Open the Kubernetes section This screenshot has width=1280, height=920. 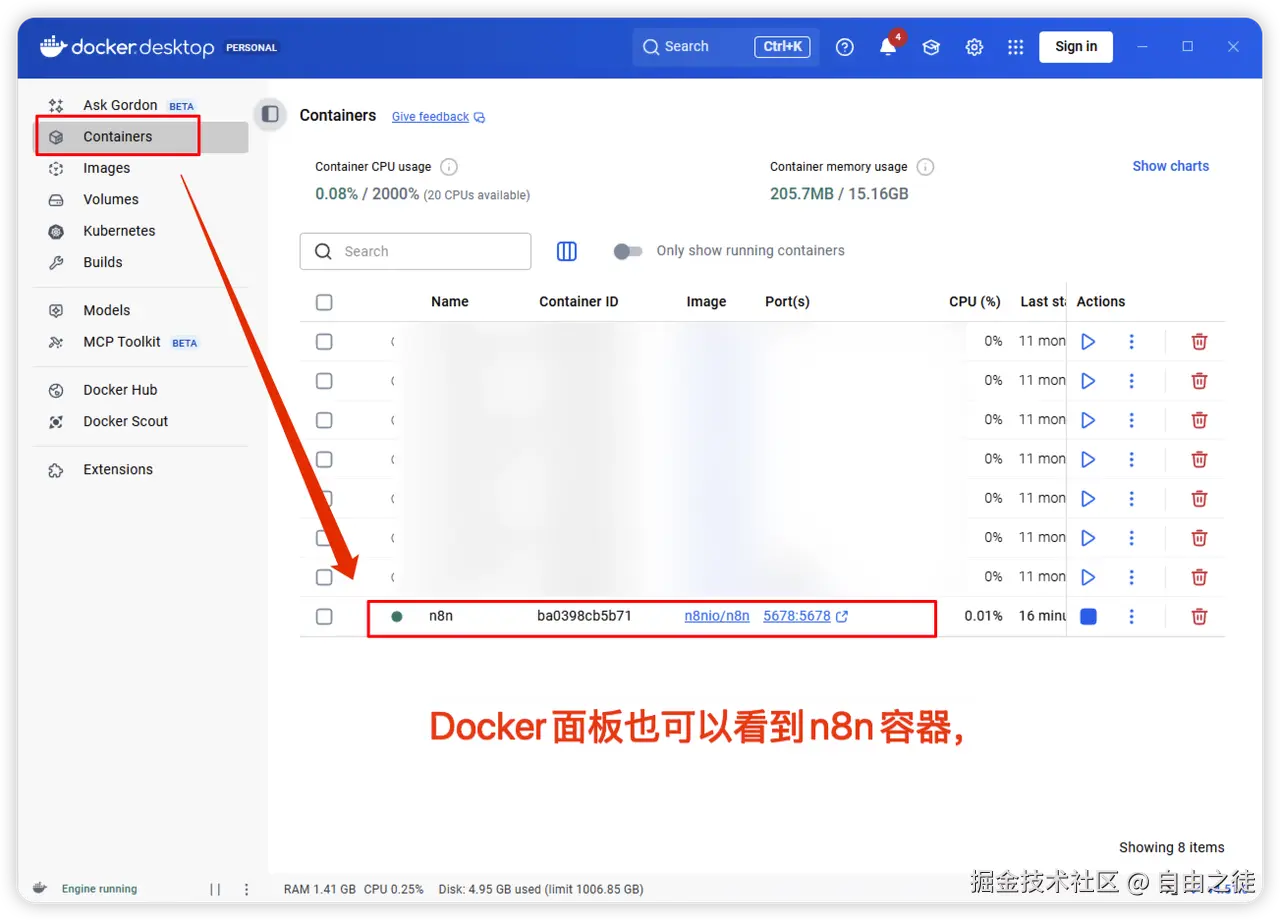tap(119, 230)
